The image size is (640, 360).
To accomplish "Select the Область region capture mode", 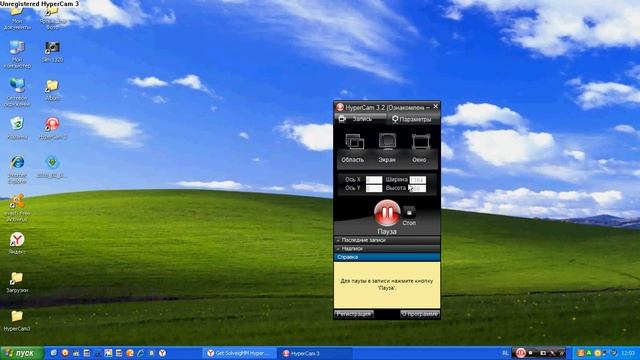I will 353,148.
